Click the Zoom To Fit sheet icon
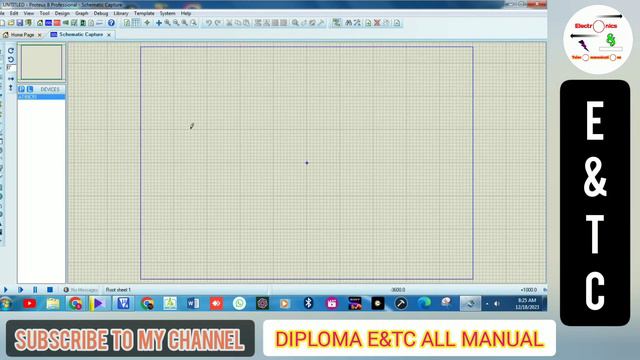 (184, 23)
